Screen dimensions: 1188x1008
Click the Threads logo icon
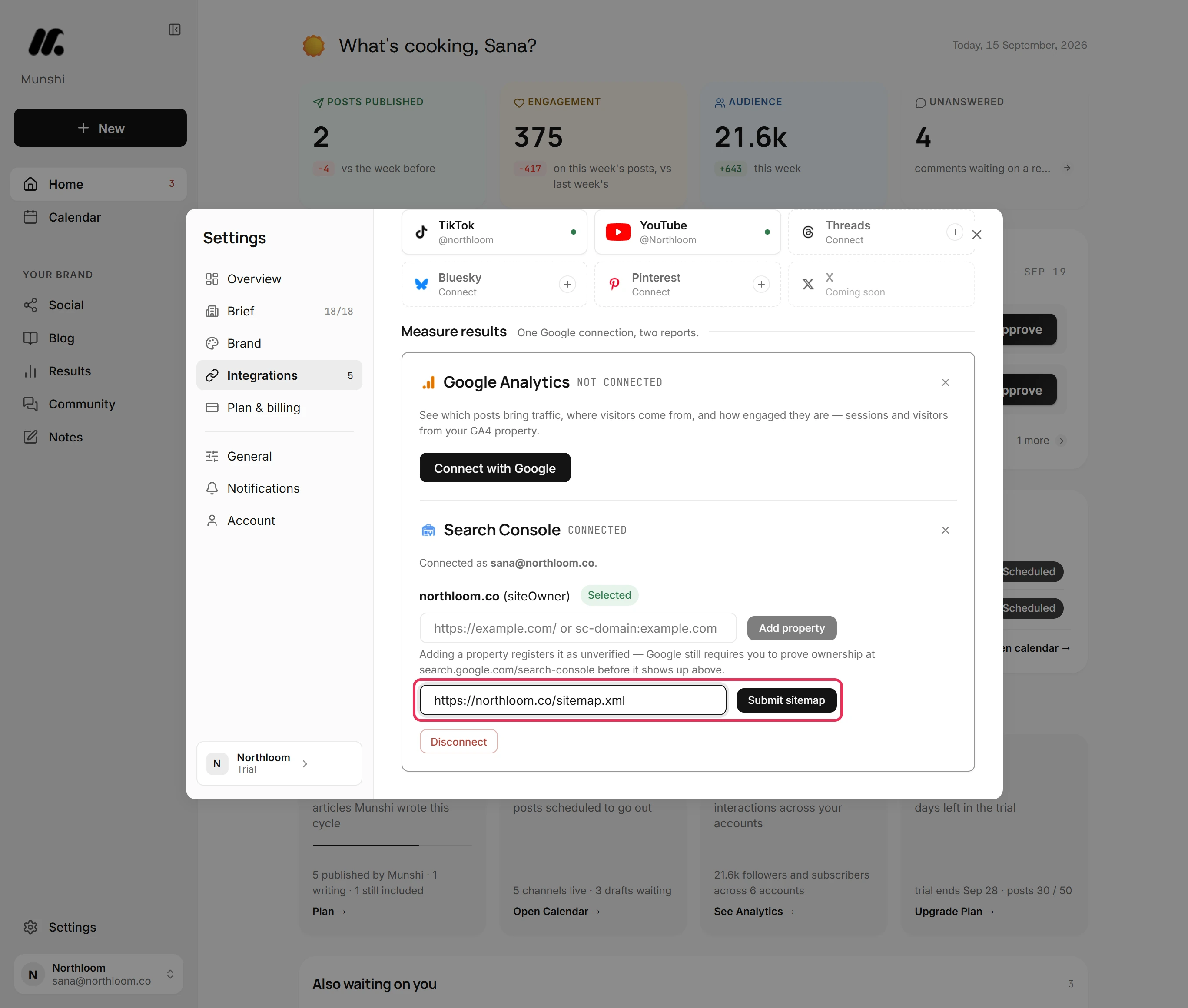(808, 232)
